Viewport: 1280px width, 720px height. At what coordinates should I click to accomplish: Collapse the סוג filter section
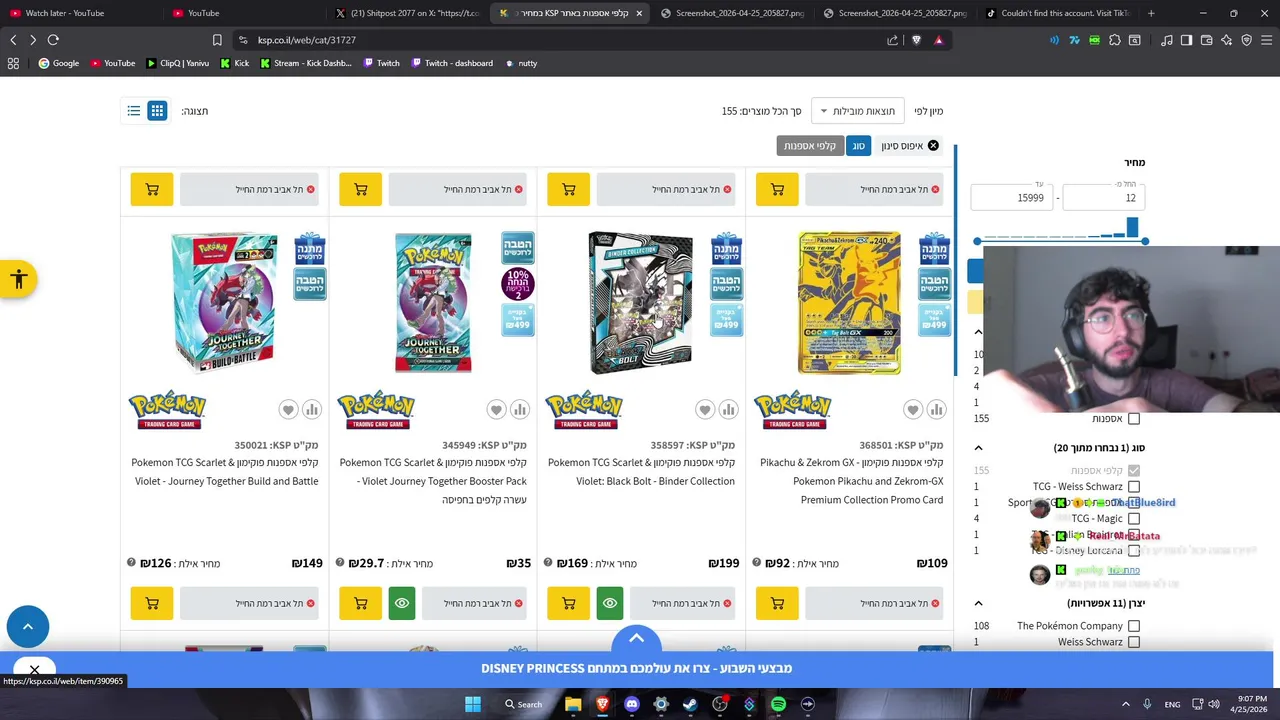pyautogui.click(x=978, y=448)
